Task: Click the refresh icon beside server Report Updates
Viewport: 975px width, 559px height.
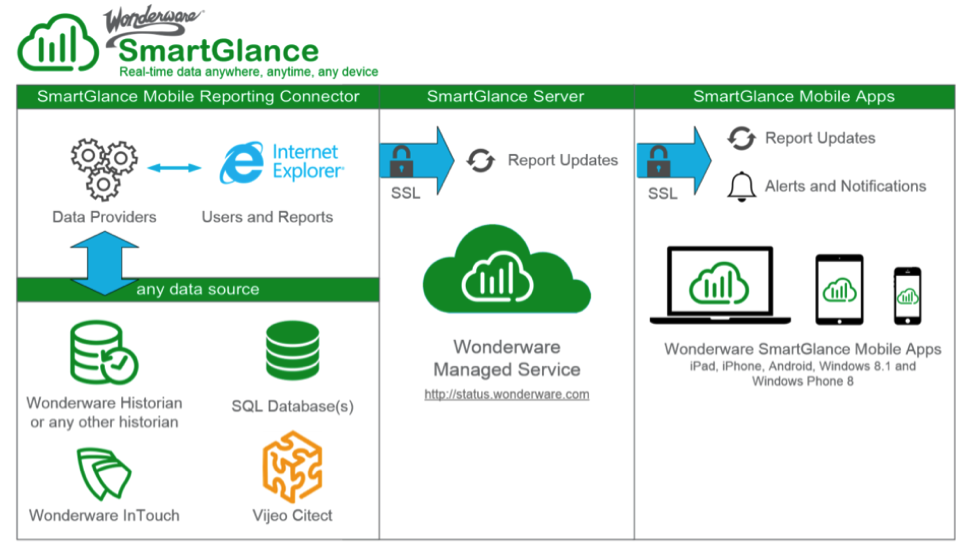Action: point(481,160)
